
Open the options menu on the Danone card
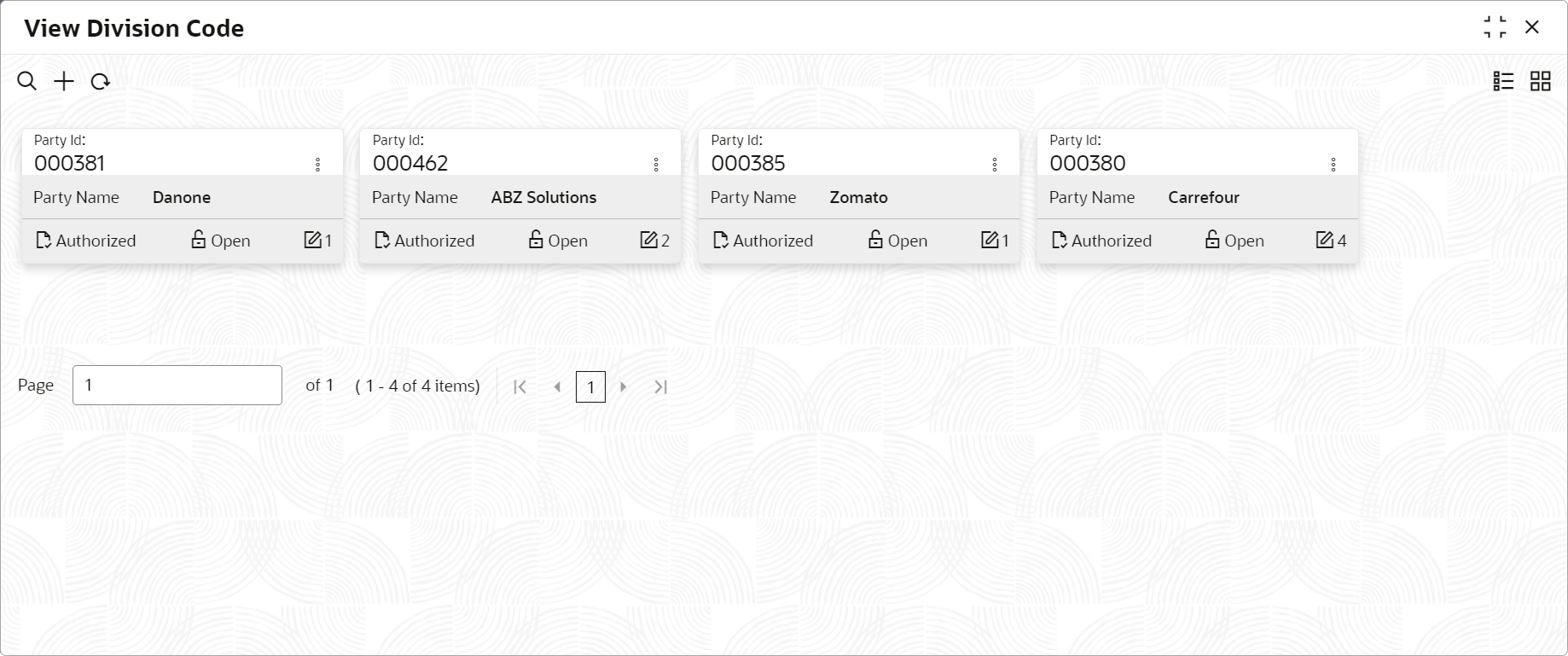(x=318, y=165)
